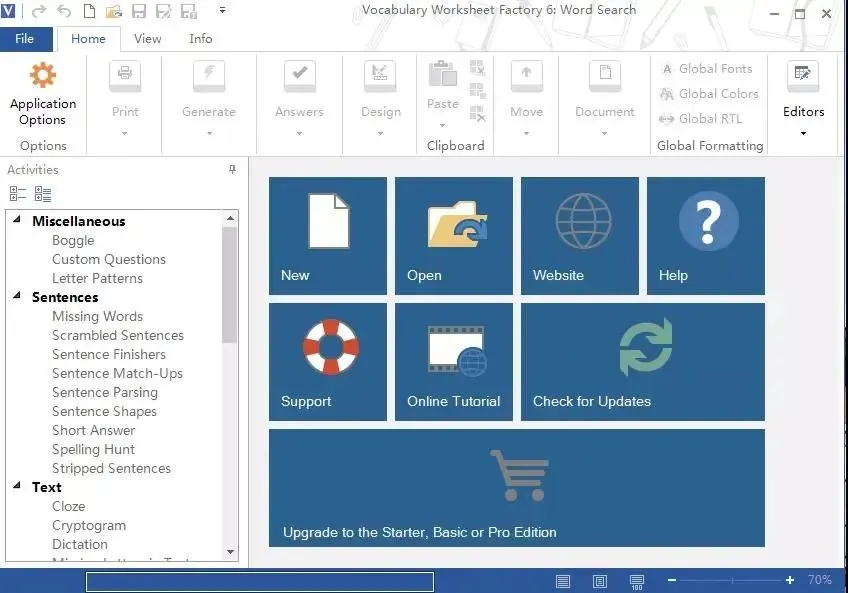Click Open folder icon in title bar
This screenshot has width=848, height=593.
click(x=114, y=11)
